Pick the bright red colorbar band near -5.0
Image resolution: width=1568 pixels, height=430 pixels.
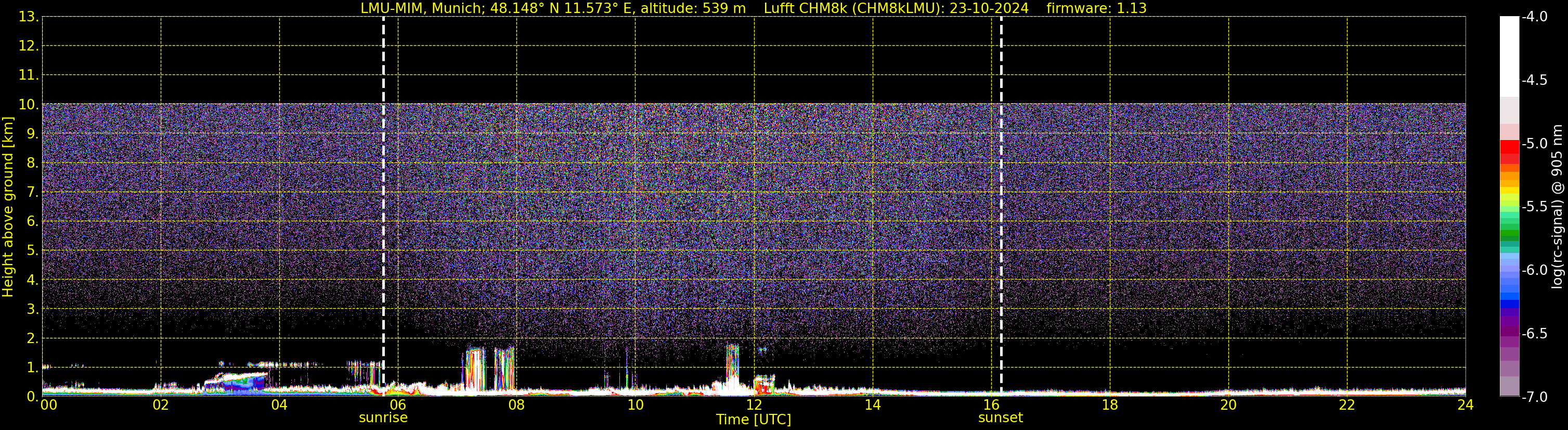click(1510, 147)
